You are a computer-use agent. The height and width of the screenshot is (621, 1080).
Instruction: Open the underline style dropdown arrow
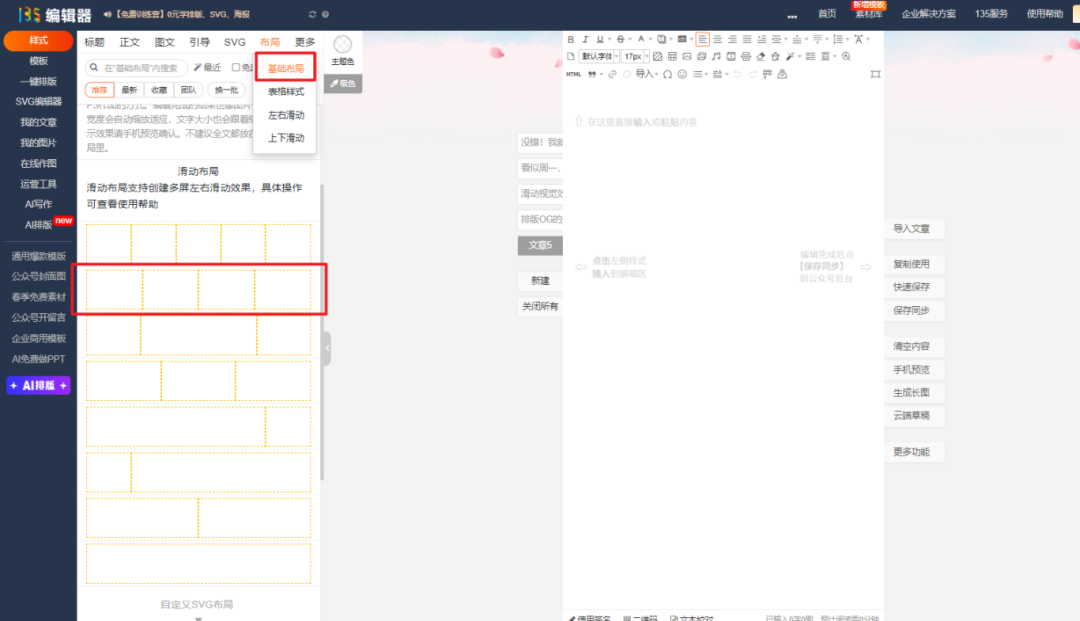610,39
